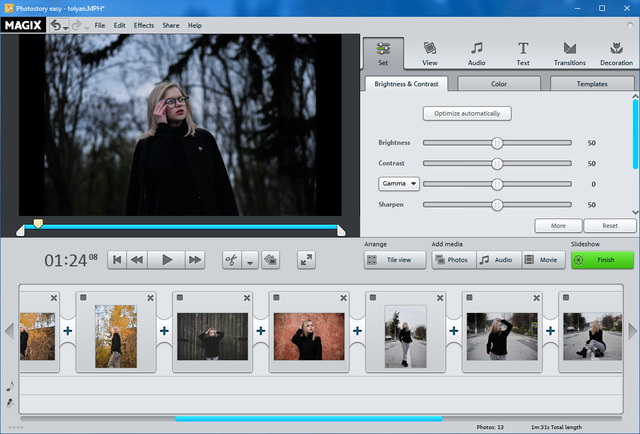This screenshot has height=434, width=640.
Task: Open the Transitions panel
Action: [x=570, y=53]
